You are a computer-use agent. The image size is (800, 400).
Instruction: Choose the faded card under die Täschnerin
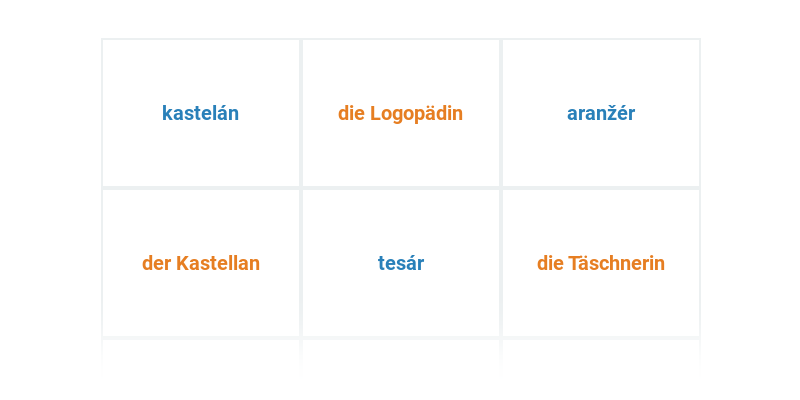601,355
